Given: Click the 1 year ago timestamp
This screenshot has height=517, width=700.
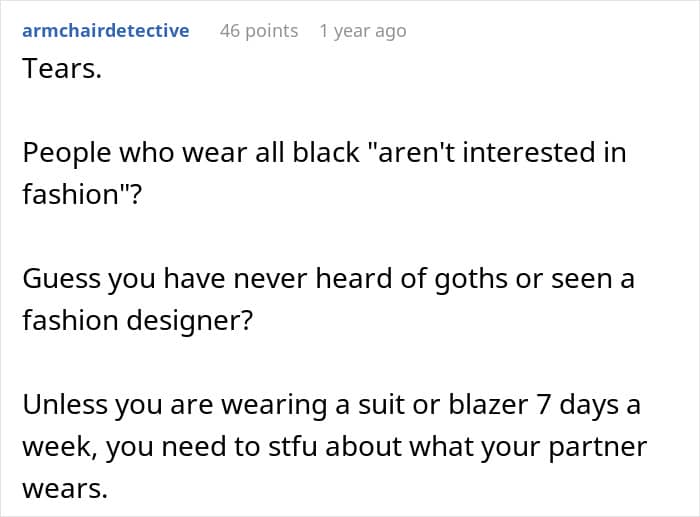Looking at the screenshot, I should click(x=363, y=31).
